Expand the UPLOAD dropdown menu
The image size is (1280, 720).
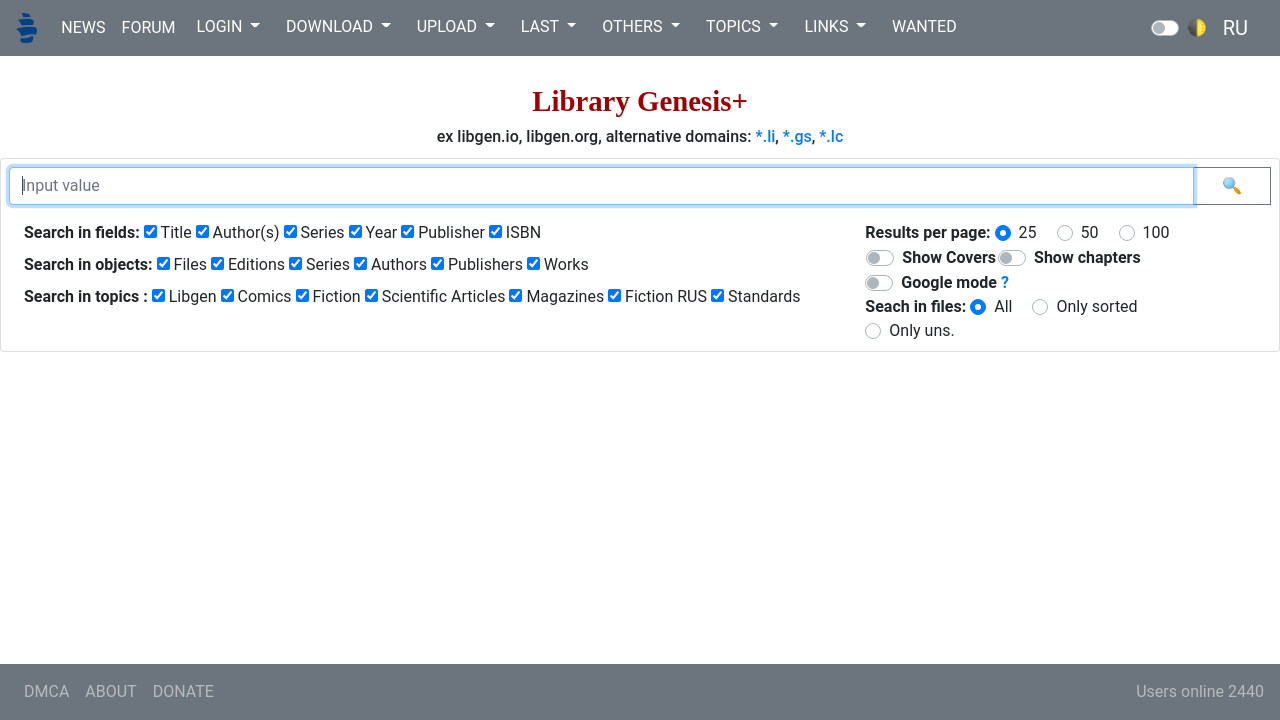[x=455, y=27]
